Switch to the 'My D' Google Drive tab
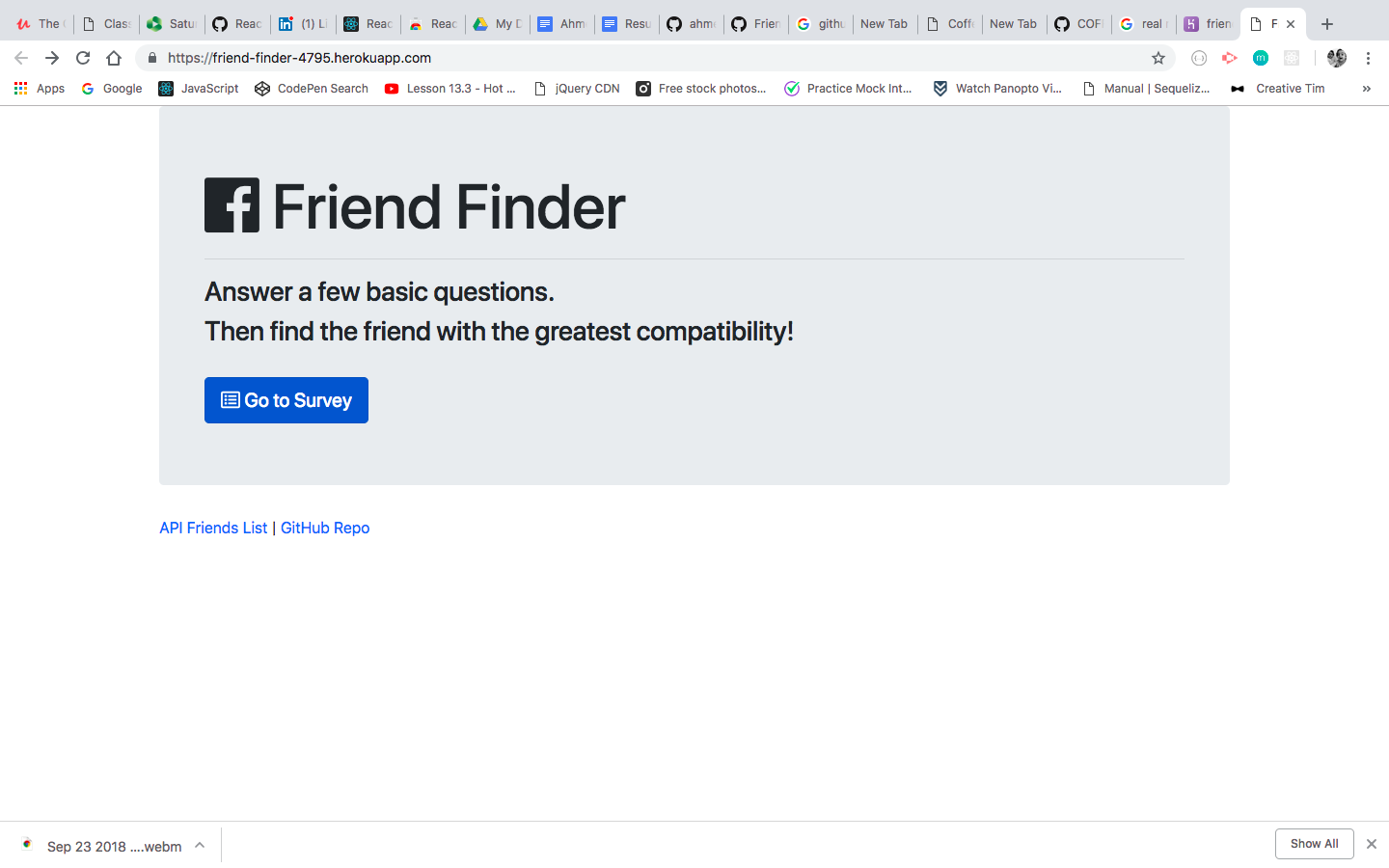Screen dimensions: 1389x868 (497, 24)
